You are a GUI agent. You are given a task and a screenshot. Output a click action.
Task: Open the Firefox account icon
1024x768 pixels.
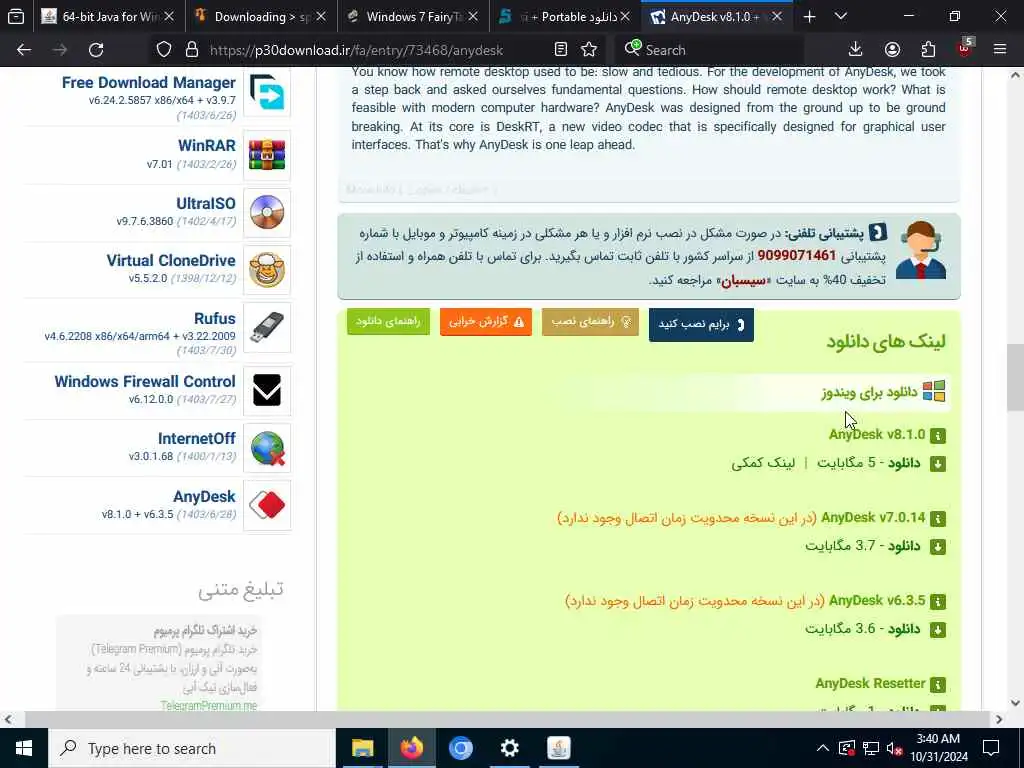click(892, 50)
